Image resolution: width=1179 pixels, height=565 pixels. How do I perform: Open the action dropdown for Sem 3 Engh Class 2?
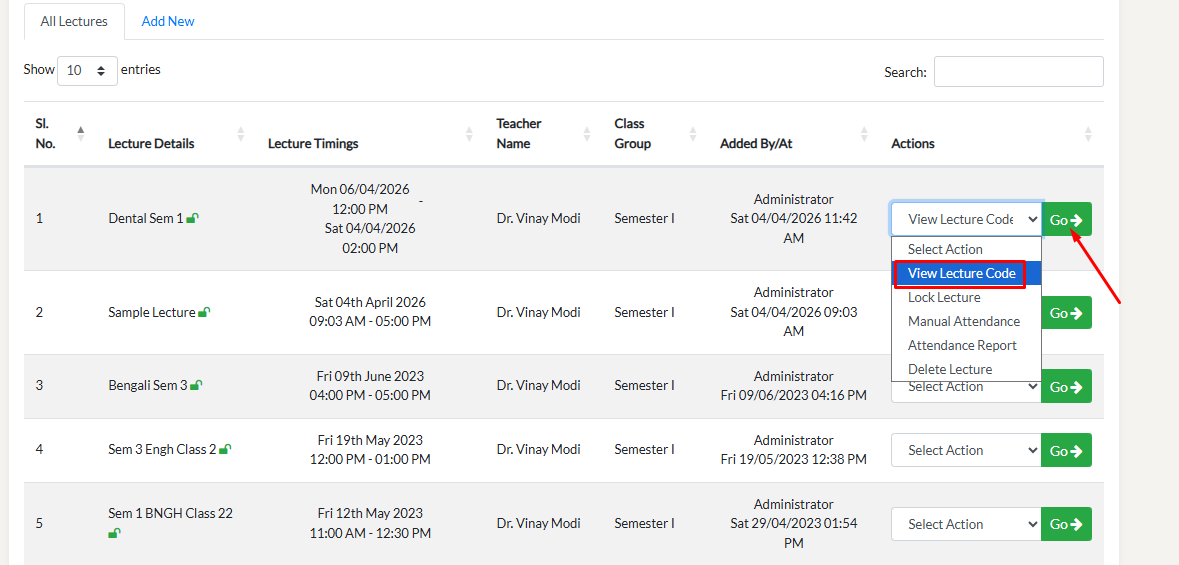(965, 450)
